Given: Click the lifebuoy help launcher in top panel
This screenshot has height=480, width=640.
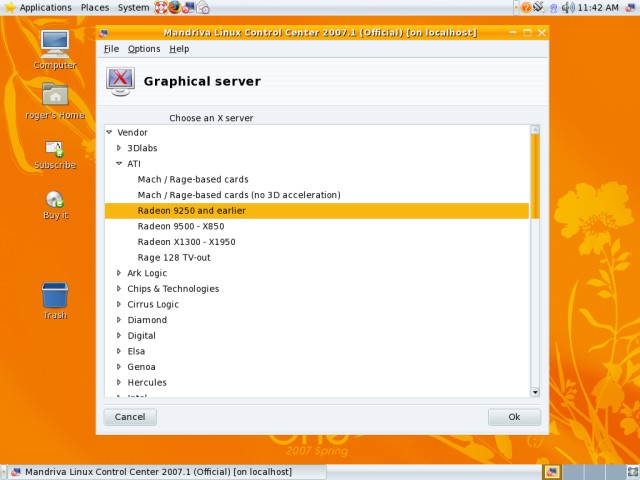Looking at the screenshot, I should 160,7.
